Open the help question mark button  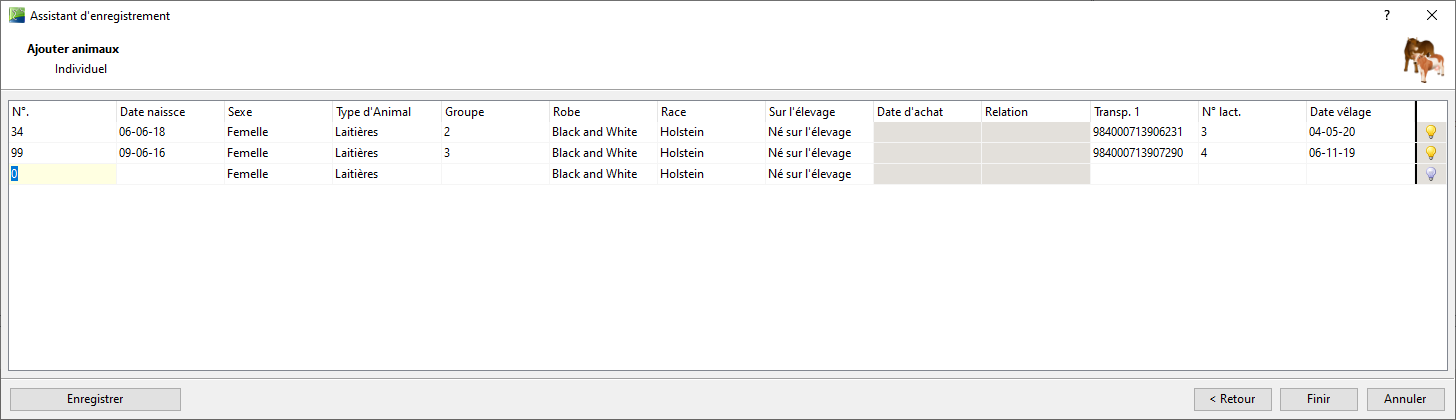(1387, 16)
